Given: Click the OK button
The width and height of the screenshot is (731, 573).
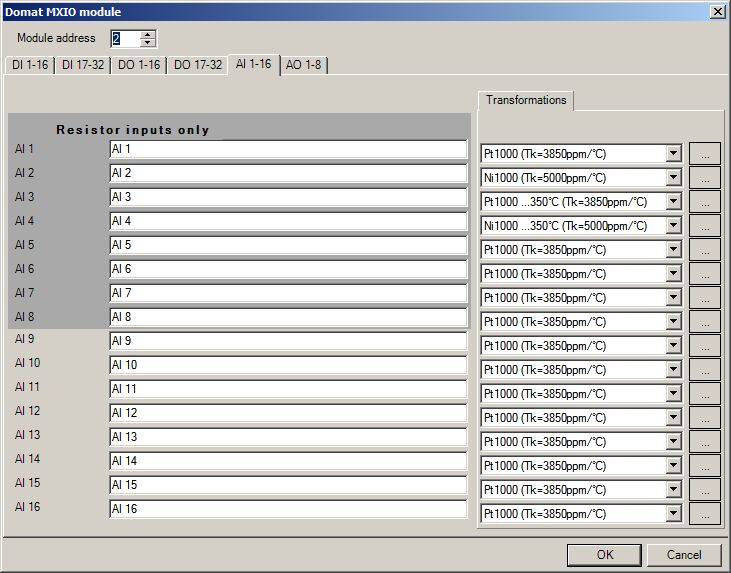Looking at the screenshot, I should pyautogui.click(x=604, y=554).
